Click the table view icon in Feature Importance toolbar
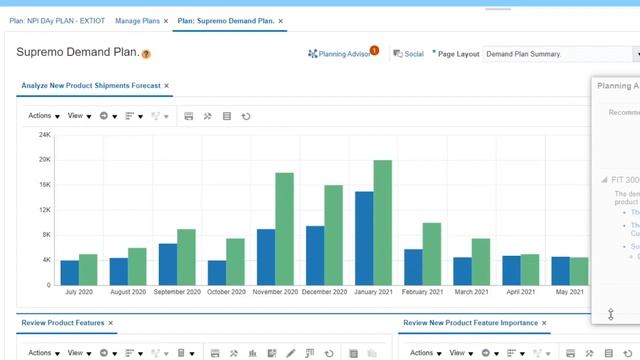This screenshot has width=640, height=360. pyautogui.click(x=609, y=353)
